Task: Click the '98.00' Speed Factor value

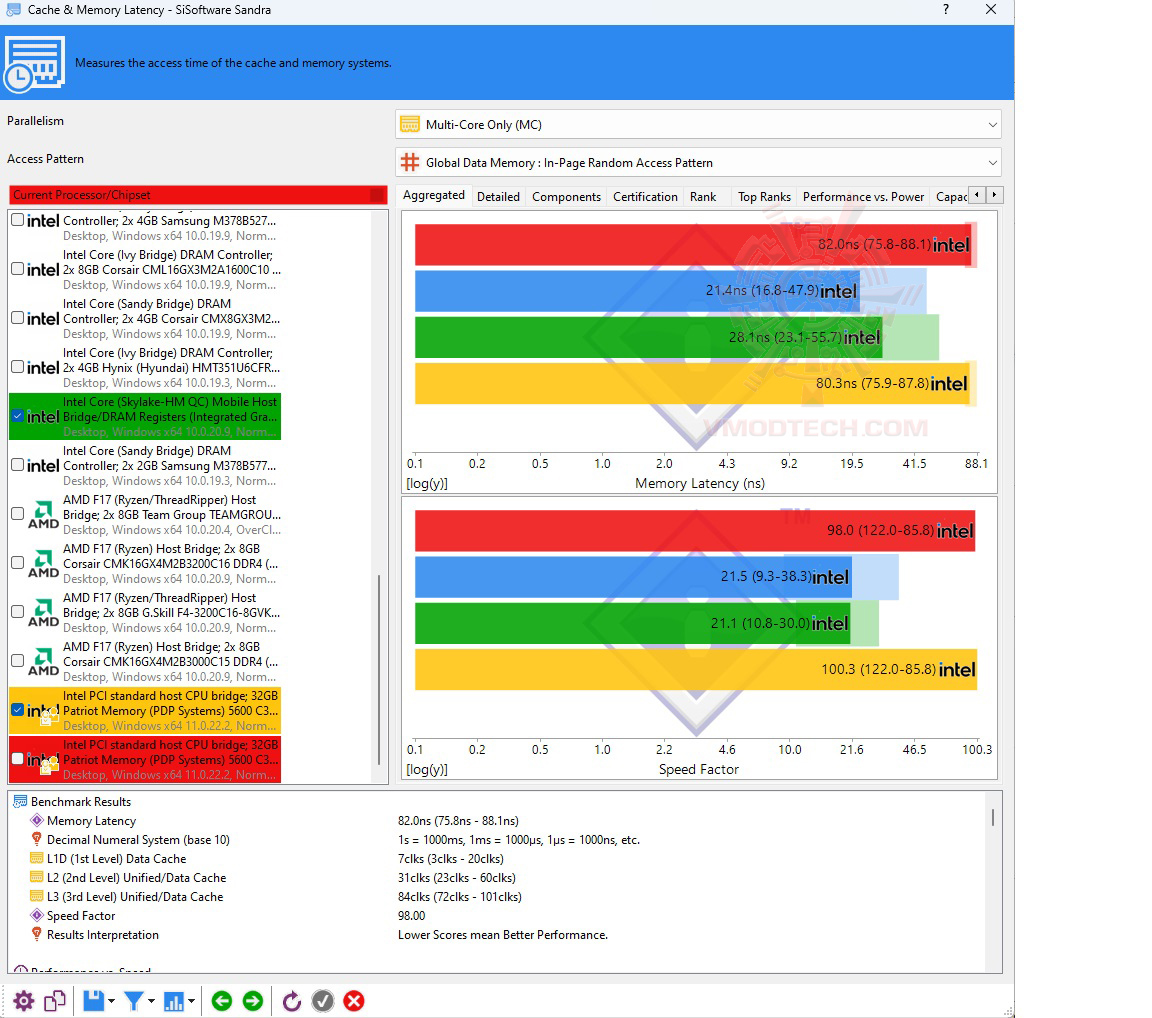Action: click(x=411, y=915)
